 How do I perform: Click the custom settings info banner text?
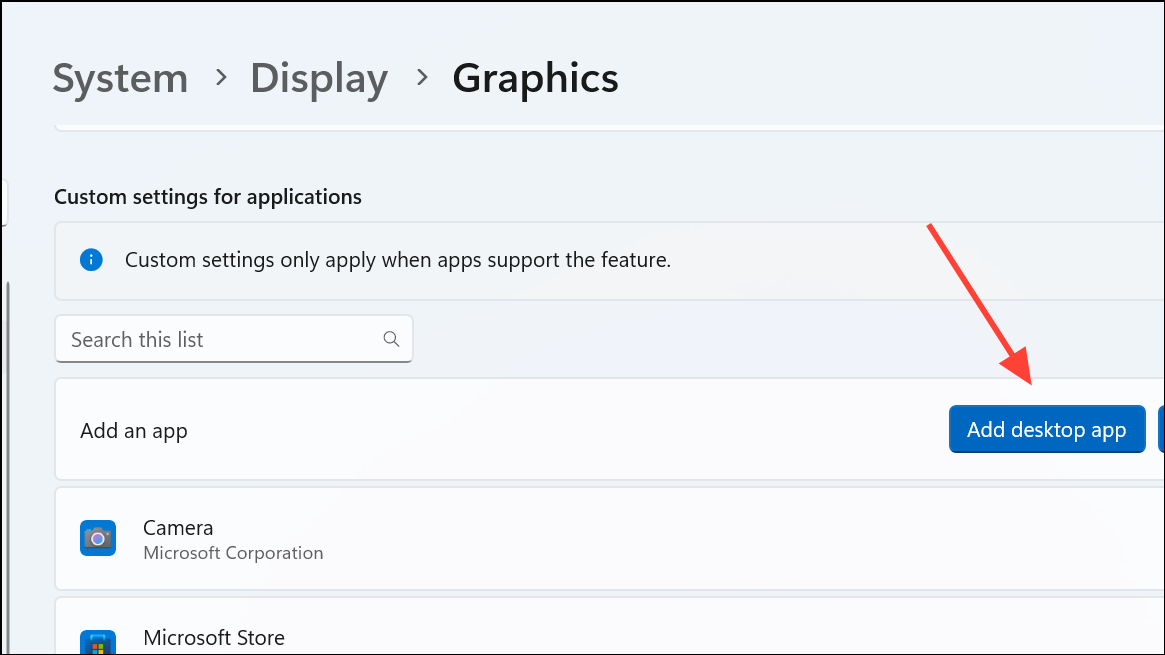point(397,260)
